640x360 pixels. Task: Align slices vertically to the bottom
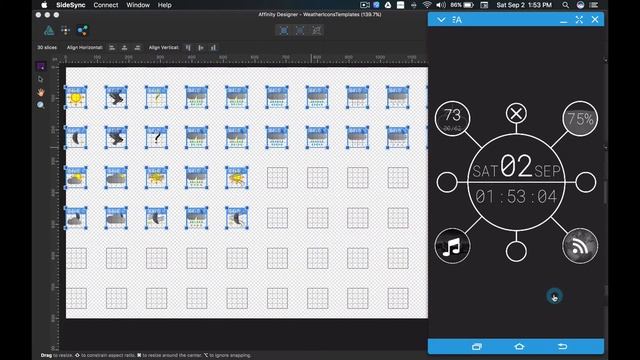[x=213, y=48]
